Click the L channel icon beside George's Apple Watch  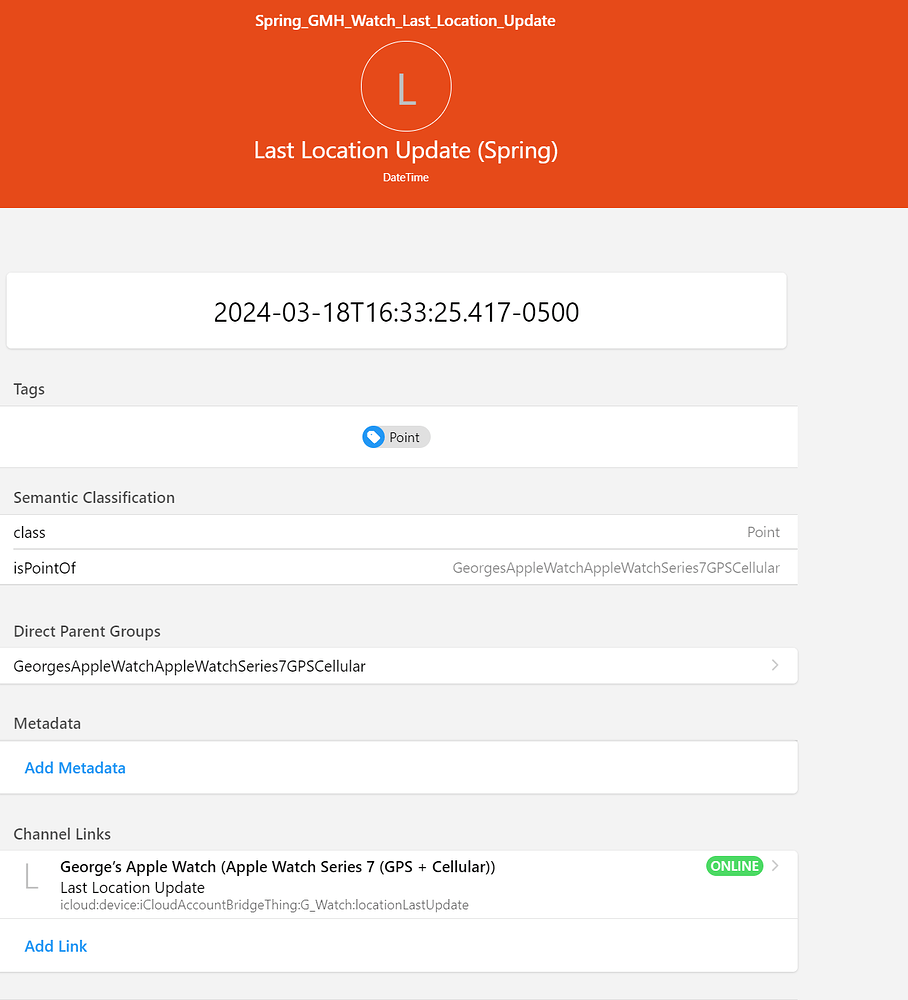tap(32, 876)
